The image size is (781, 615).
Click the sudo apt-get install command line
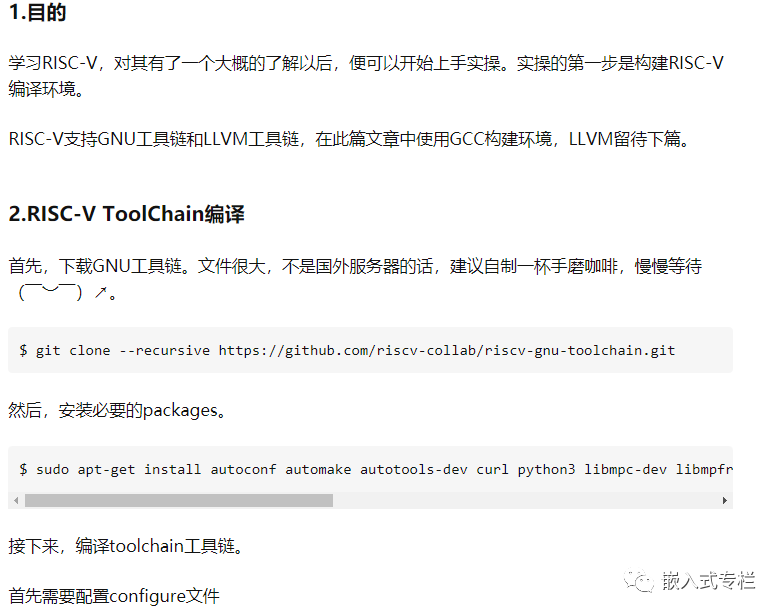(376, 470)
